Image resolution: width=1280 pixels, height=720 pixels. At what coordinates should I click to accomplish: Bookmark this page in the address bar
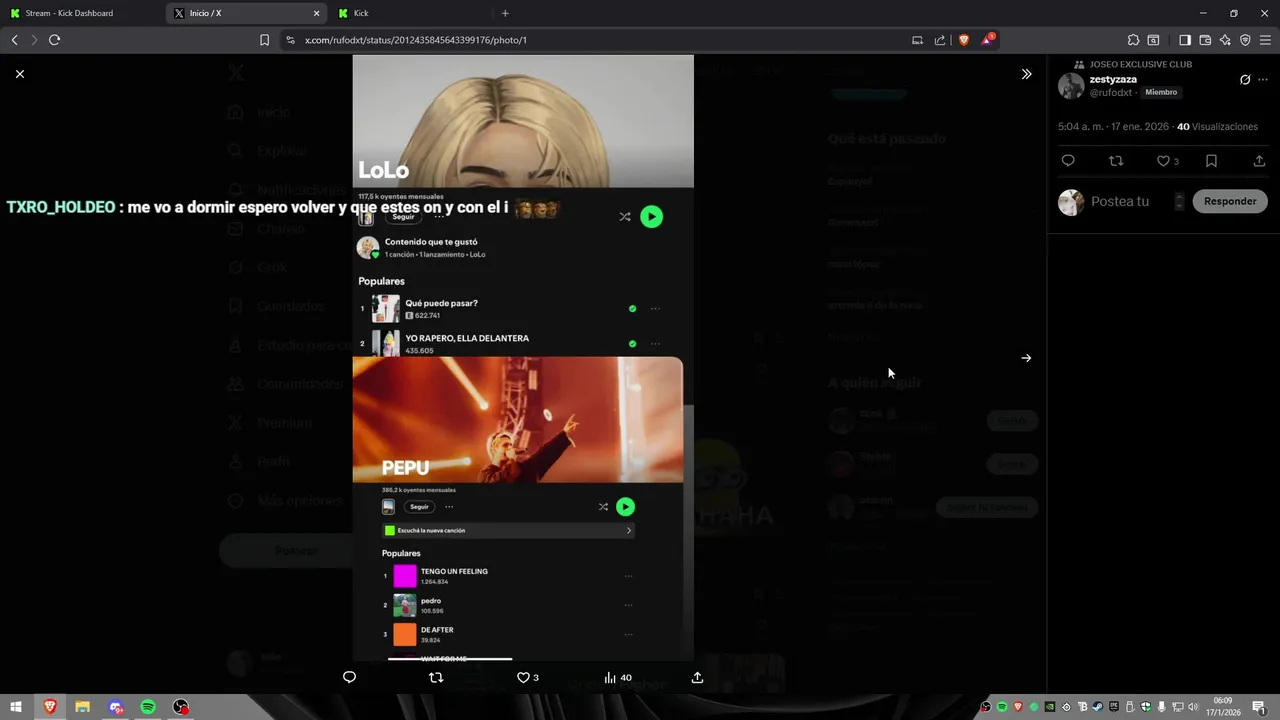point(264,40)
